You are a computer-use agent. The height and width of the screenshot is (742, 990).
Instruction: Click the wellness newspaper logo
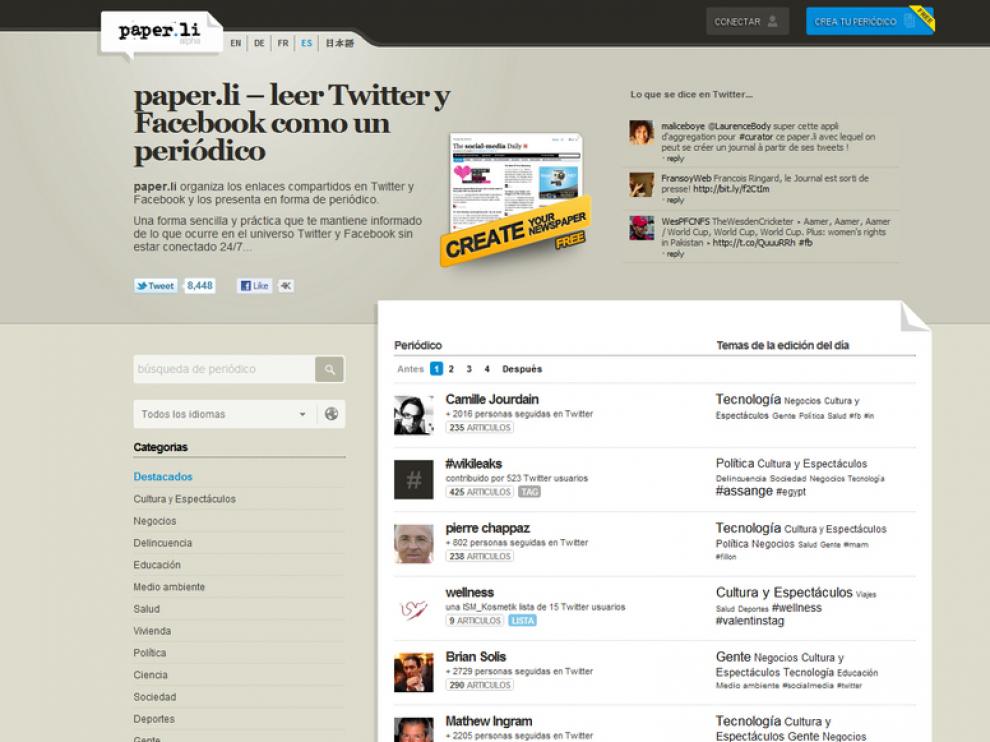(414, 609)
